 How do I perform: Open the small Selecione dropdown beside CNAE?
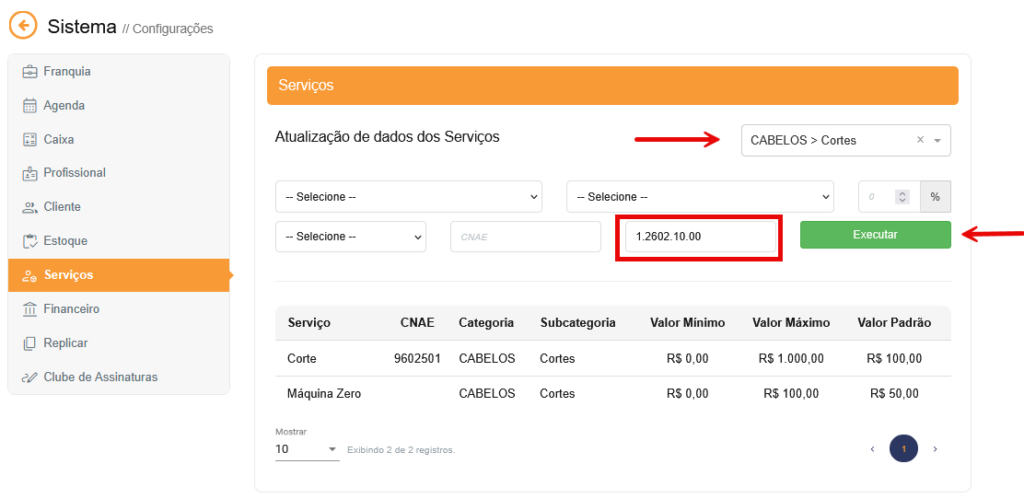351,236
